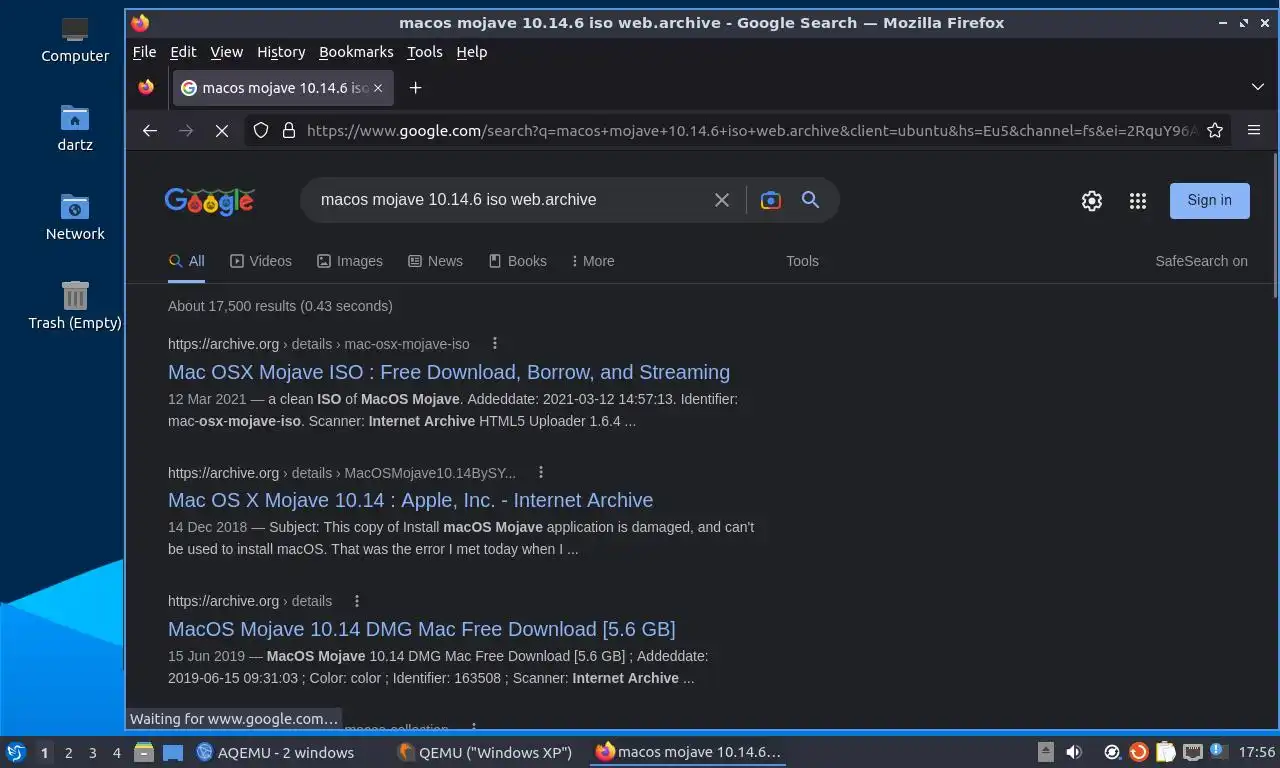Viewport: 1280px width, 768px height.
Task: Open clipboard manager tray icon
Action: [x=1166, y=752]
